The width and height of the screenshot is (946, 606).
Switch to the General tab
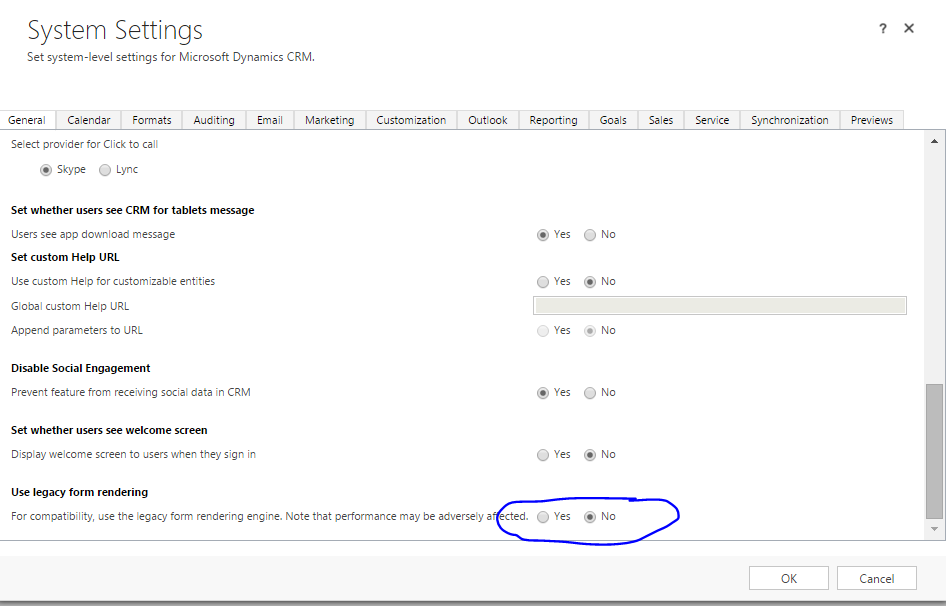27,120
